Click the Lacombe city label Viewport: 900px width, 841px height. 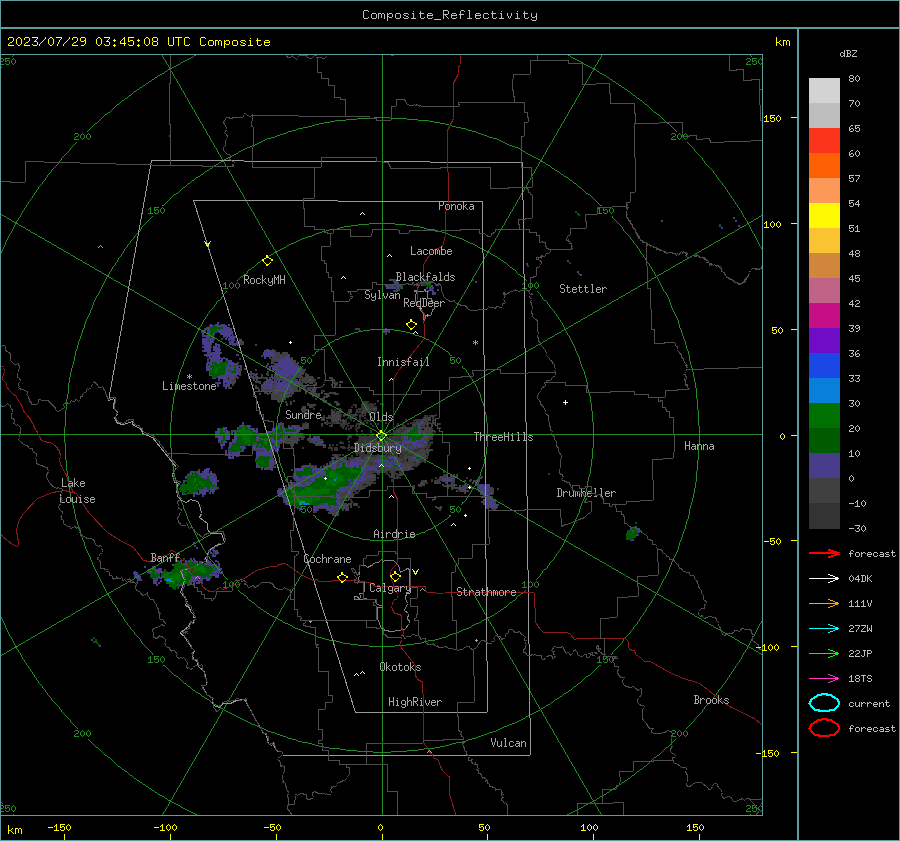pyautogui.click(x=431, y=251)
